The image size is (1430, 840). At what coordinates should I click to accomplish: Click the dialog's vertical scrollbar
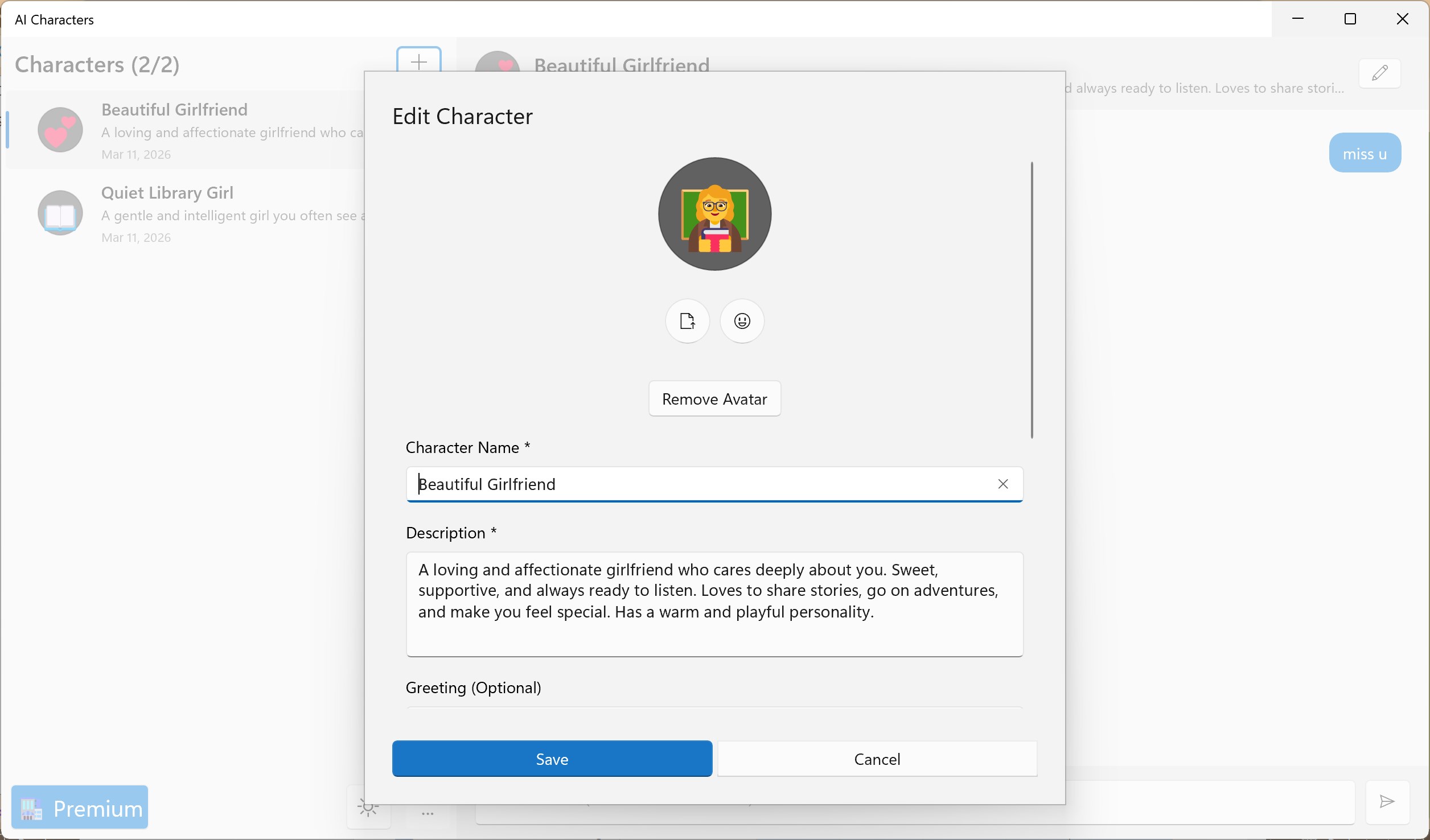tap(1032, 300)
